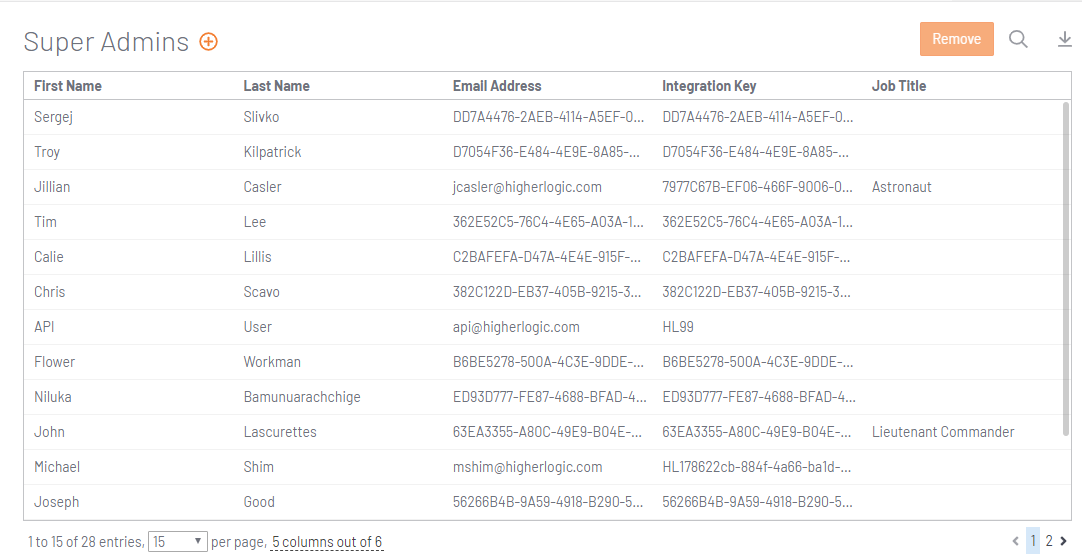
Task: Sort by First Name column header
Action: pyautogui.click(x=68, y=86)
